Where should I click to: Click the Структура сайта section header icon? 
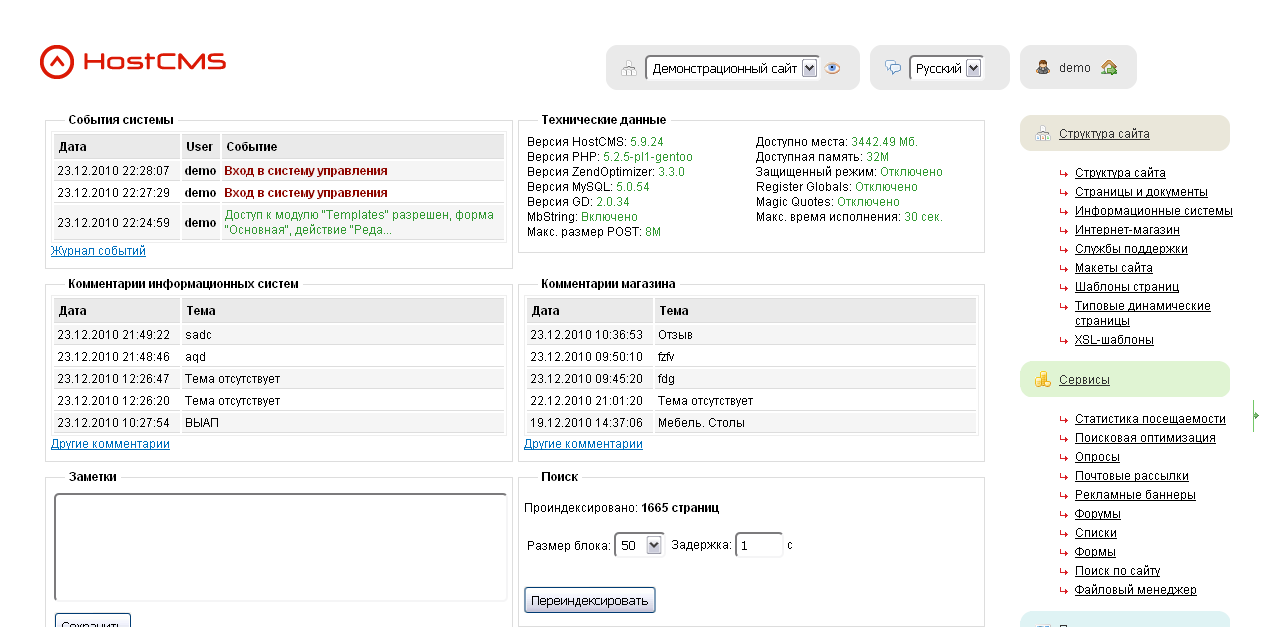(x=1043, y=133)
